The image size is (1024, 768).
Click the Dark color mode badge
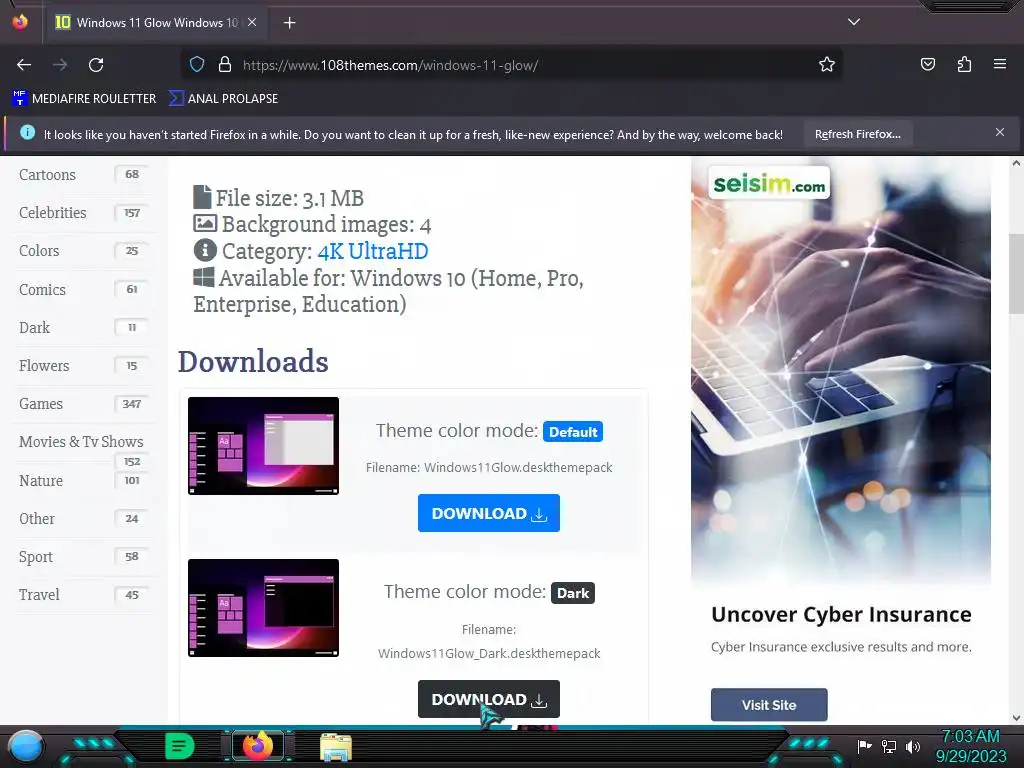[x=573, y=593]
